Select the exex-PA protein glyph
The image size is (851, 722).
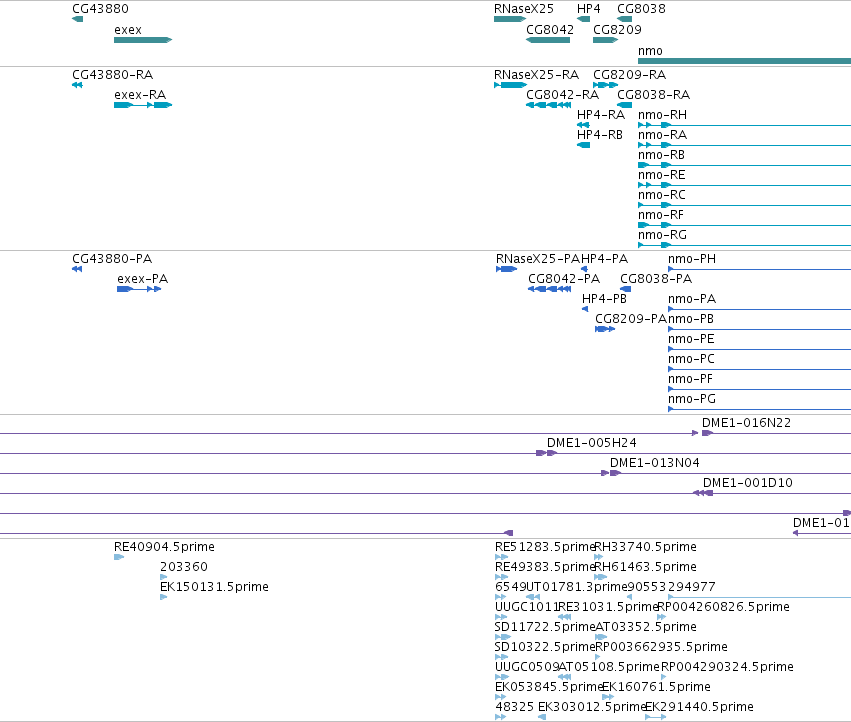coord(139,289)
